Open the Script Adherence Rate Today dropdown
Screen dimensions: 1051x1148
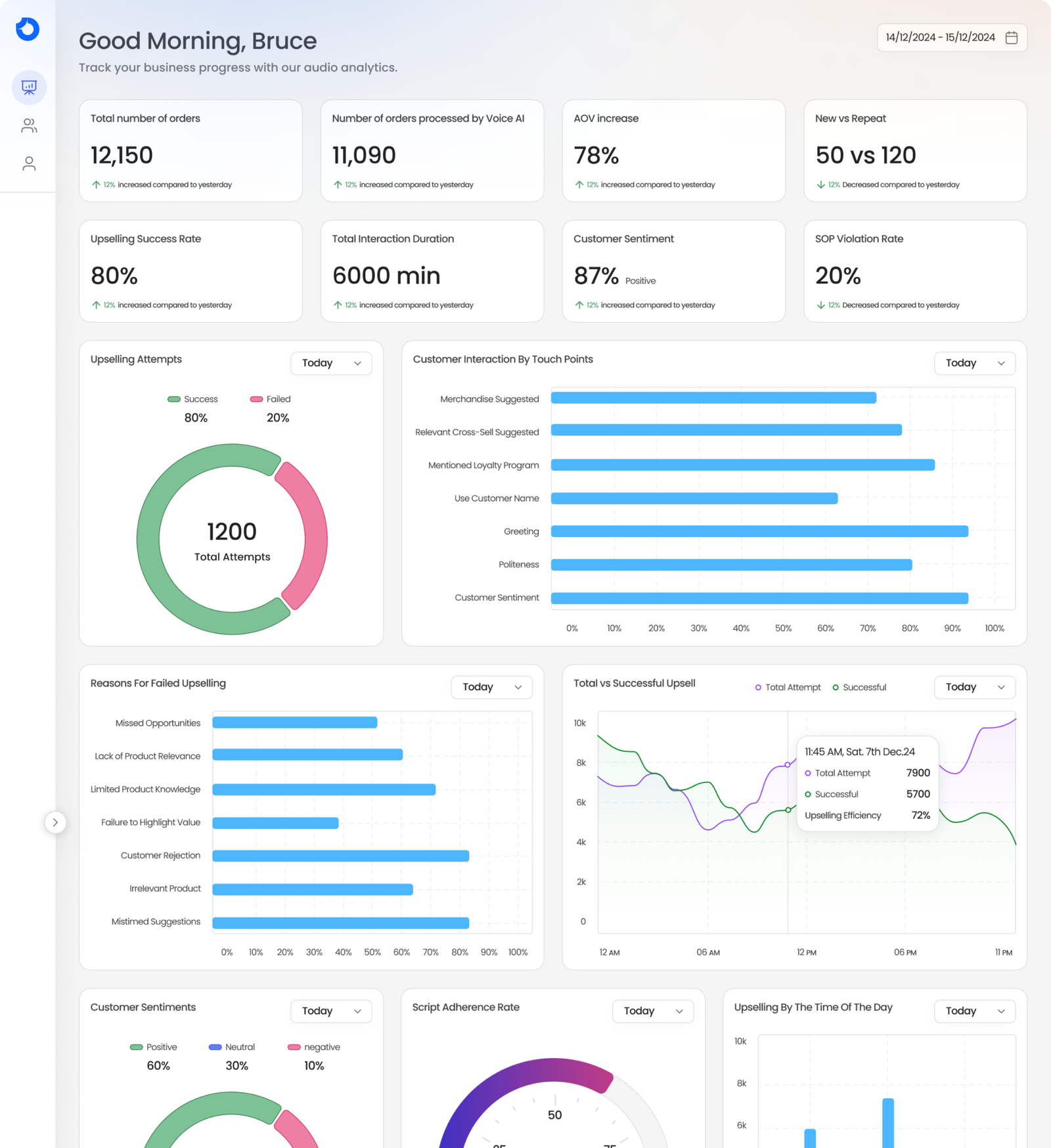coord(653,1011)
